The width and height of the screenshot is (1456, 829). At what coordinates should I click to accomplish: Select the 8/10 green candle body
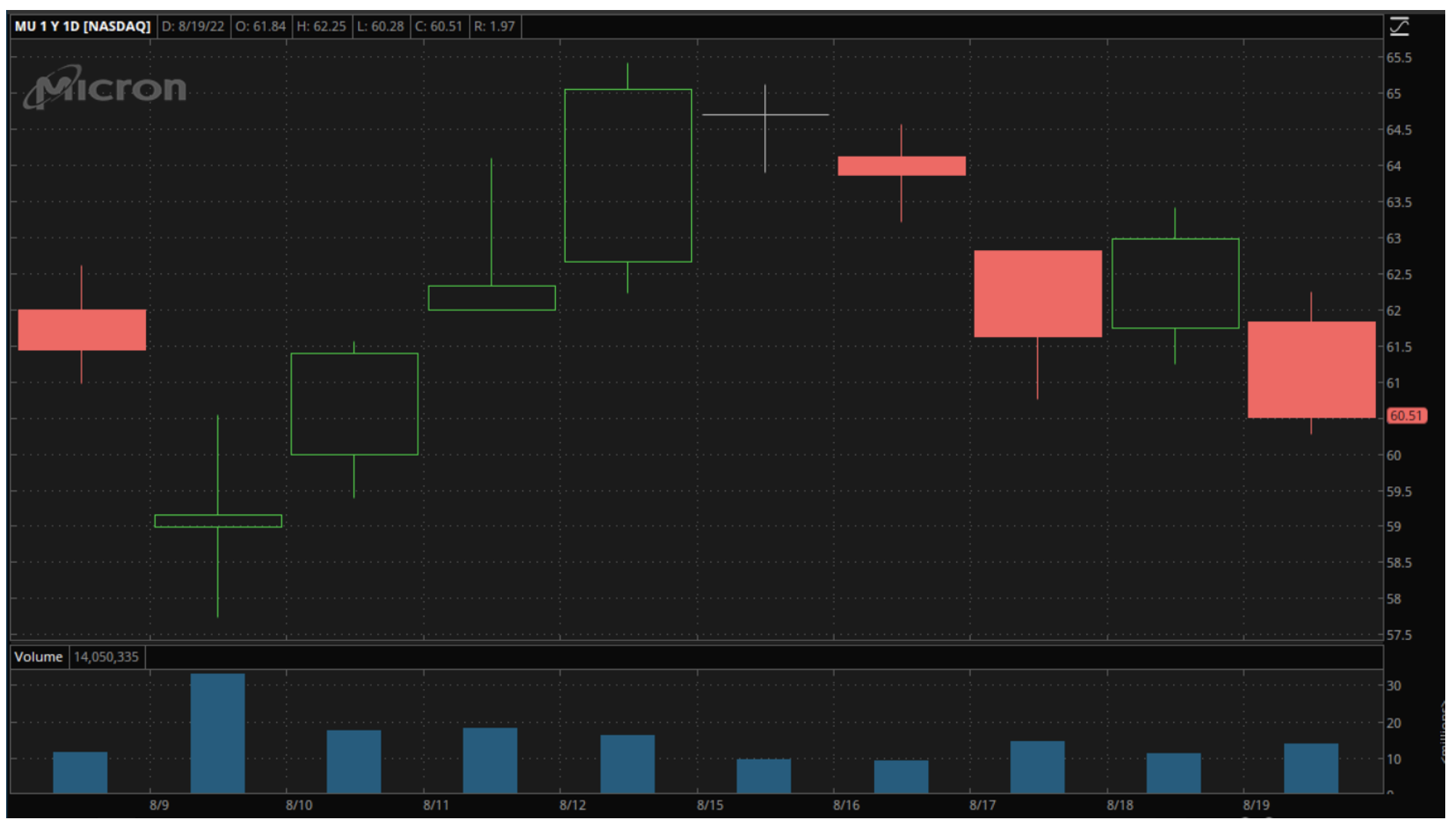tap(354, 404)
